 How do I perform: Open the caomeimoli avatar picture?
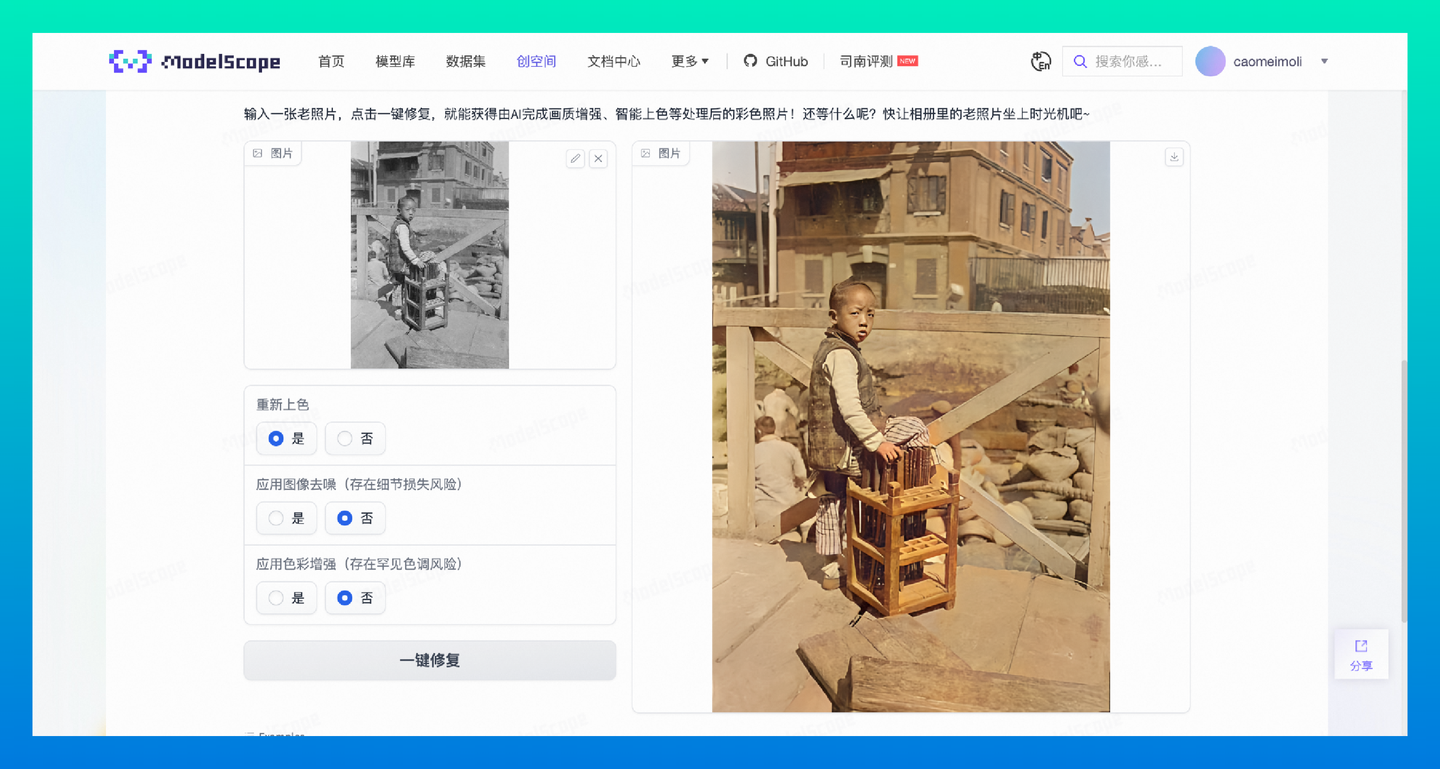(1210, 61)
